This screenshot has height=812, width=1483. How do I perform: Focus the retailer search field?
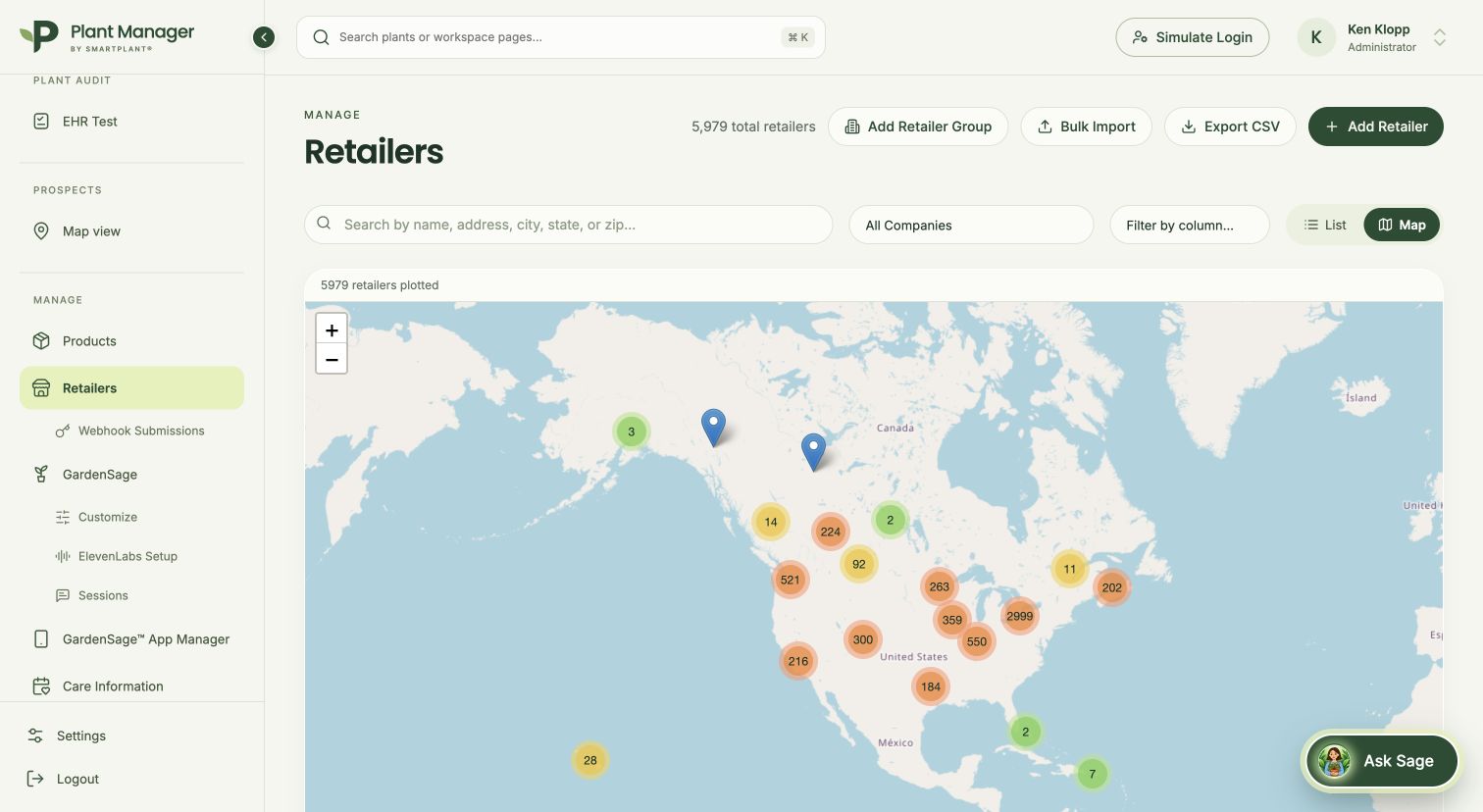569,225
